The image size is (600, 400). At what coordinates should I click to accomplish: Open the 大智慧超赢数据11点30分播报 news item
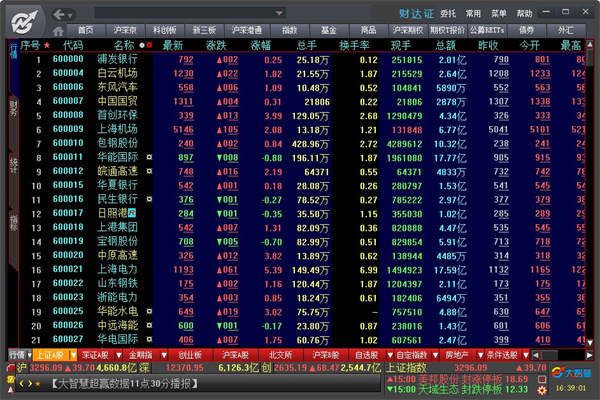[x=125, y=383]
